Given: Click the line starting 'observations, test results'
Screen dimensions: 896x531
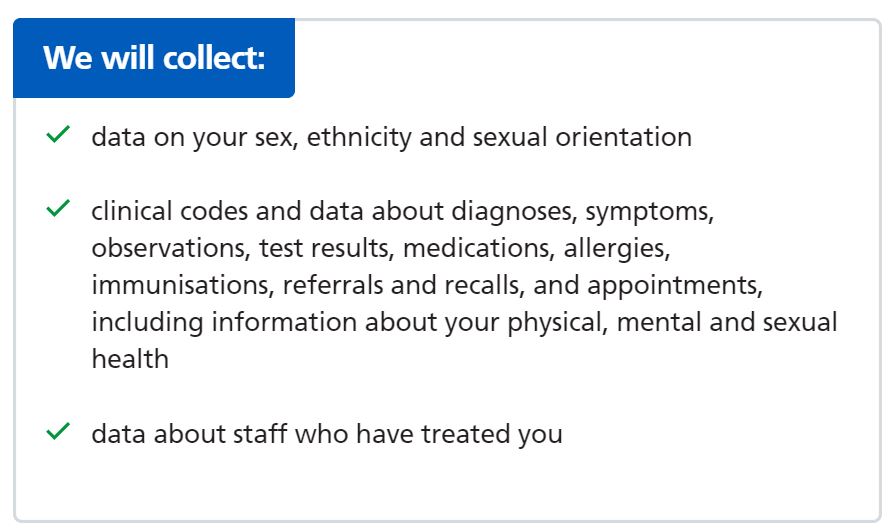Looking at the screenshot, I should pyautogui.click(x=381, y=249).
